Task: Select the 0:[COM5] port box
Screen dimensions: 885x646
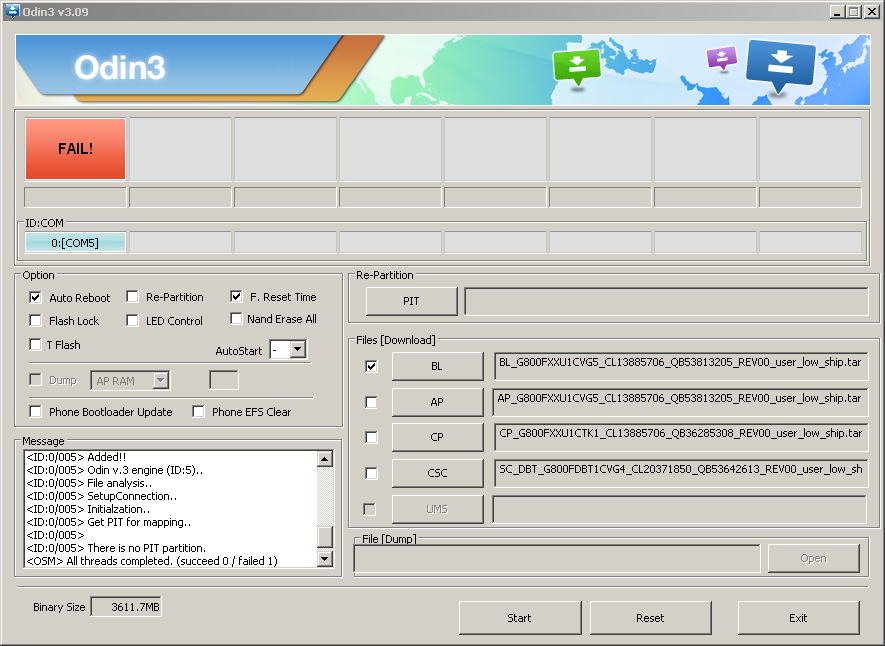Action: point(75,243)
